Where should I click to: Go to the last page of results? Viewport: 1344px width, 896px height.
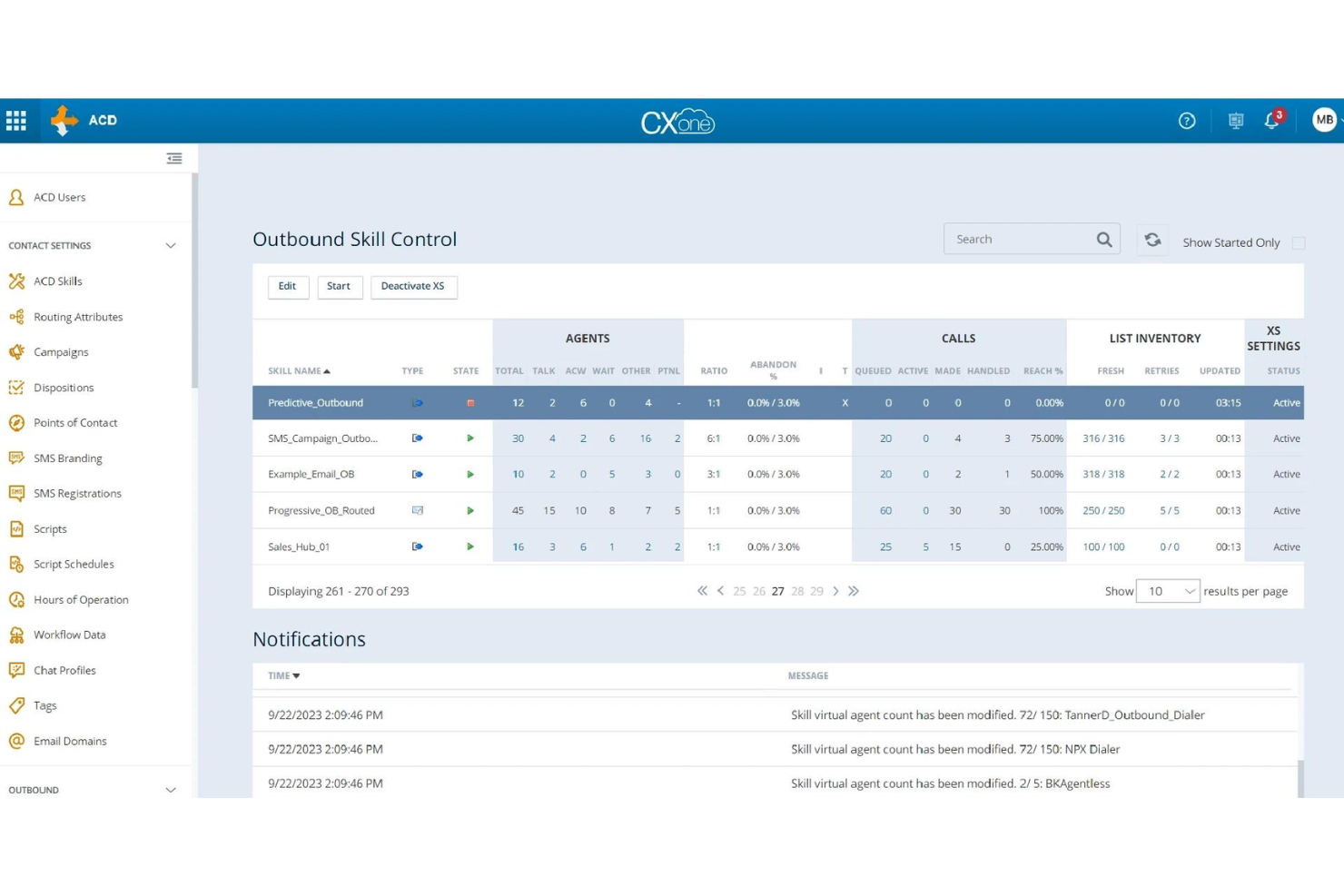[854, 591]
